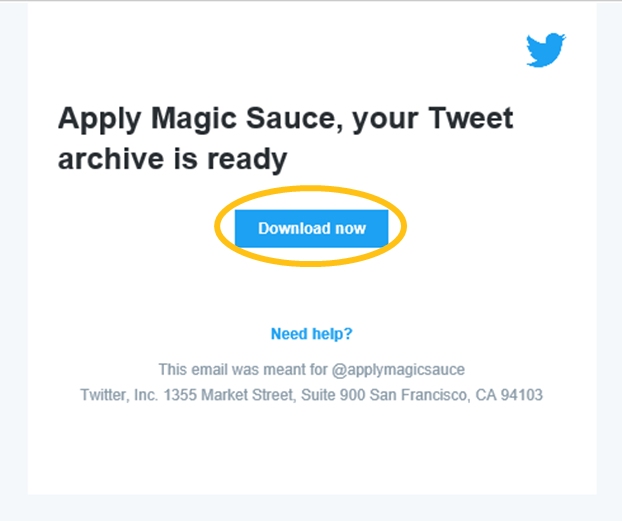Click '1355 Market Street' in the address
Viewport: 622px width, 521px height.
coord(229,395)
